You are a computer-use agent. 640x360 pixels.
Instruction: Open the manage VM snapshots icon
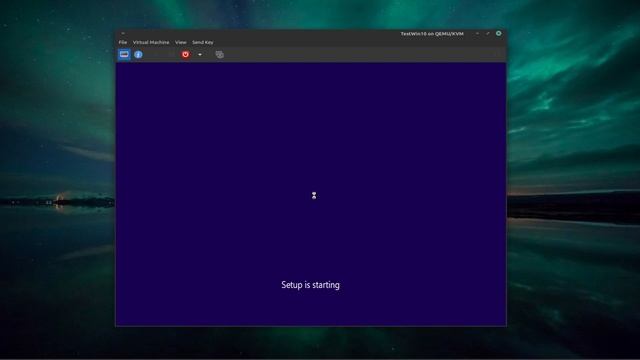point(220,54)
